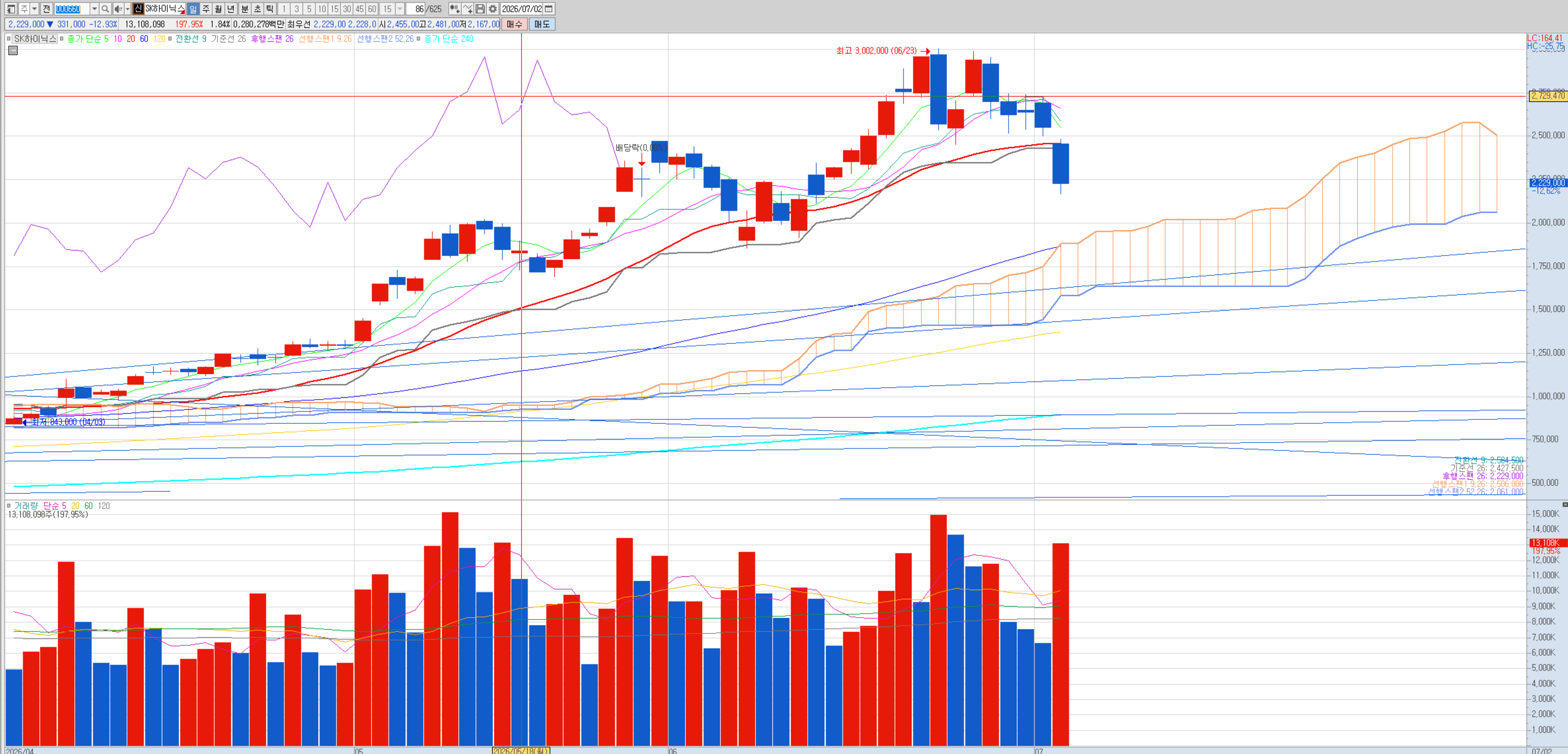The width and height of the screenshot is (1568, 754).
Task: Click the line-chart-plus overlay icon
Action: click(x=467, y=8)
